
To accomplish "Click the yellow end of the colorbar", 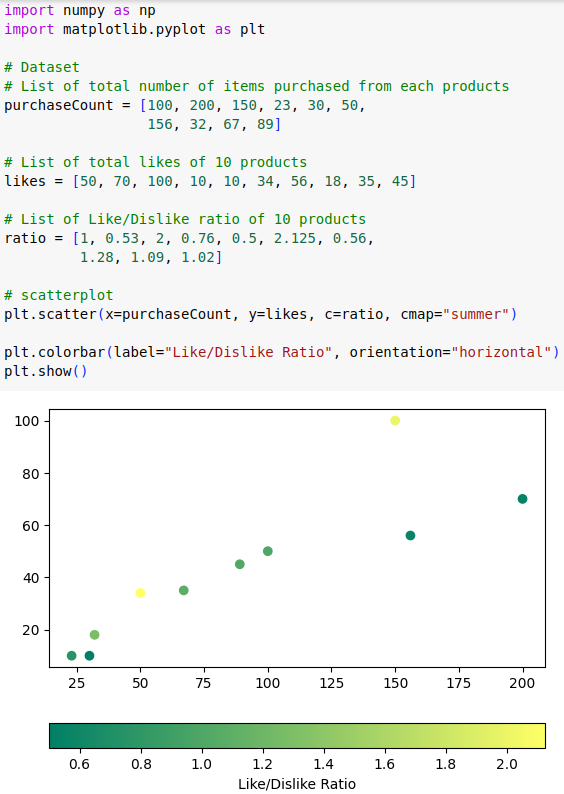I will point(539,735).
